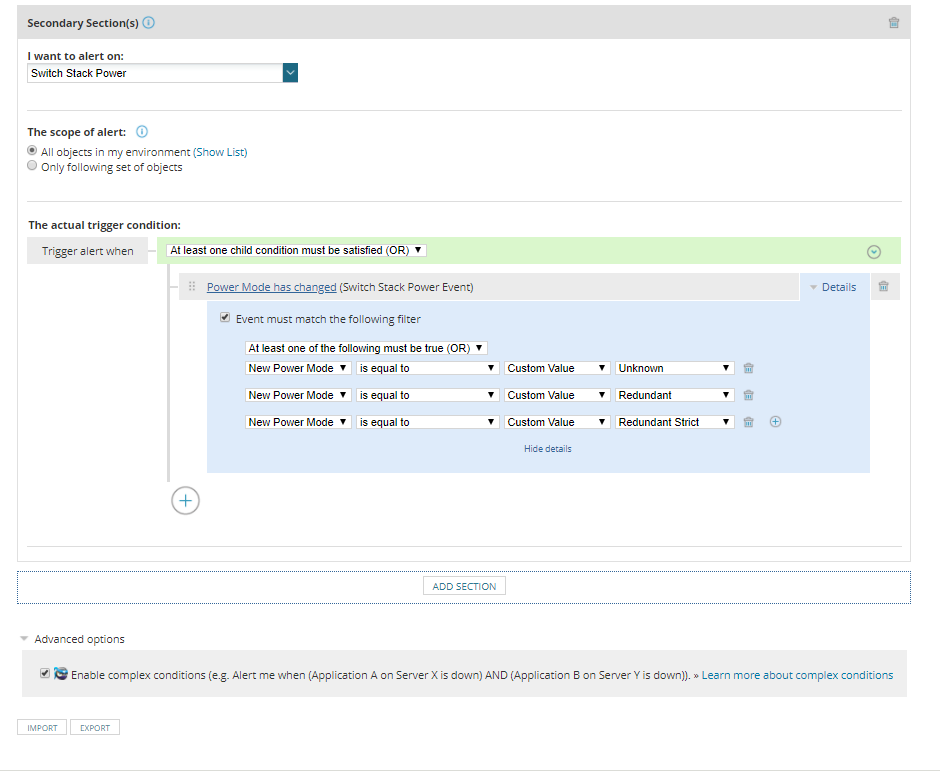This screenshot has height=777, width=940.
Task: Toggle Enable complex conditions checkbox
Action: click(x=45, y=673)
